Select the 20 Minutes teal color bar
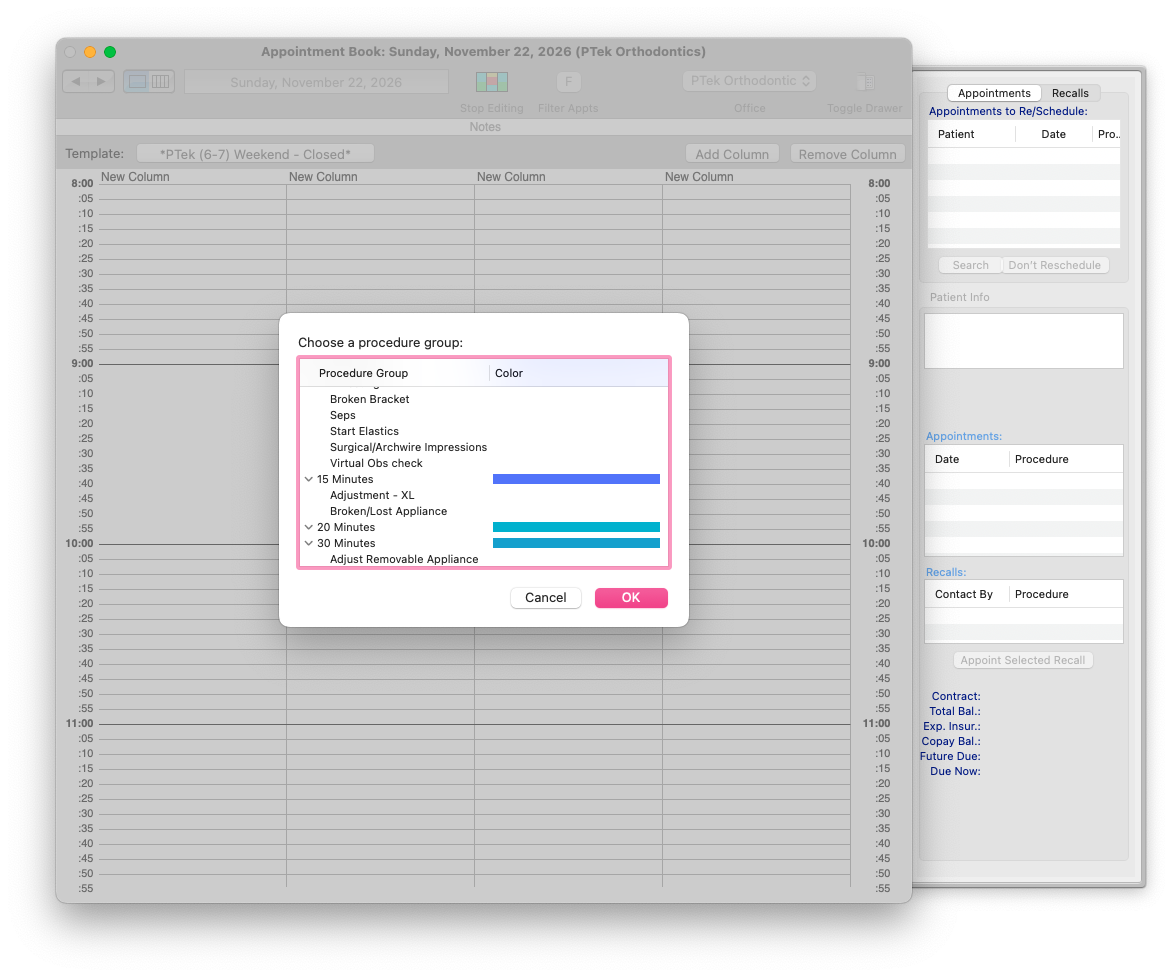Viewport: 1169px width, 977px height. [576, 527]
